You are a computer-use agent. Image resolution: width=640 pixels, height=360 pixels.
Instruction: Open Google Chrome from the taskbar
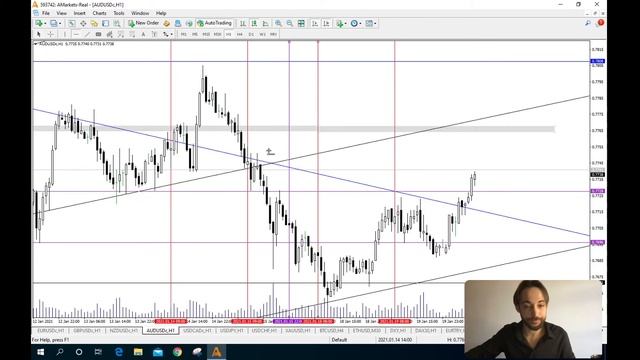pyautogui.click(x=177, y=352)
